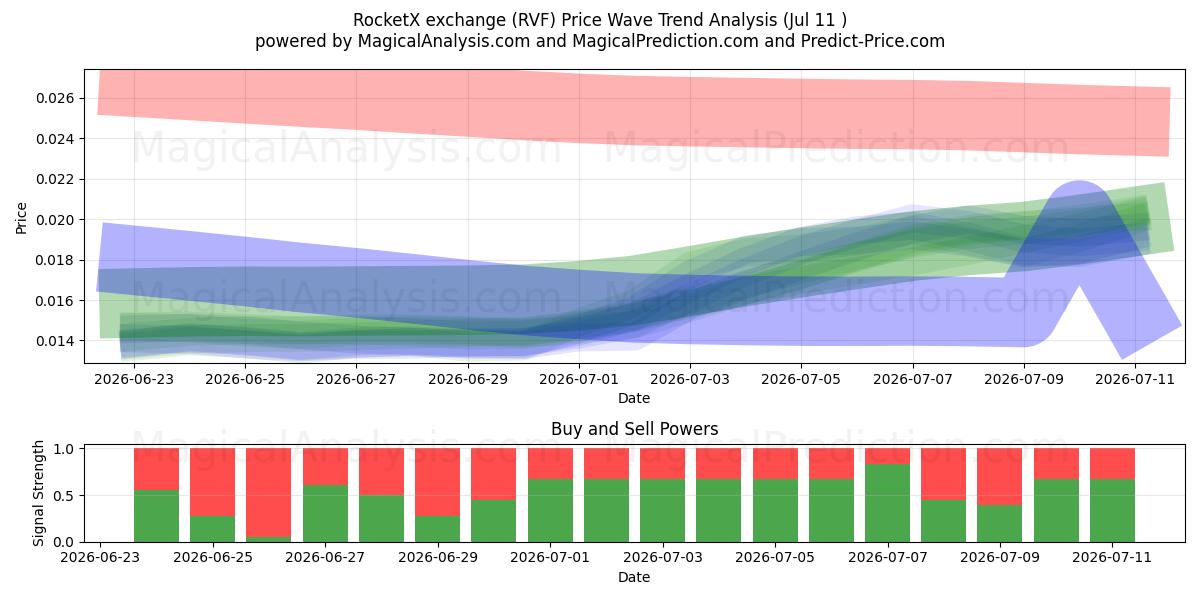This screenshot has width=1200, height=600.
Task: Click the 0.0 signal strength tick label
Action: coord(65,542)
